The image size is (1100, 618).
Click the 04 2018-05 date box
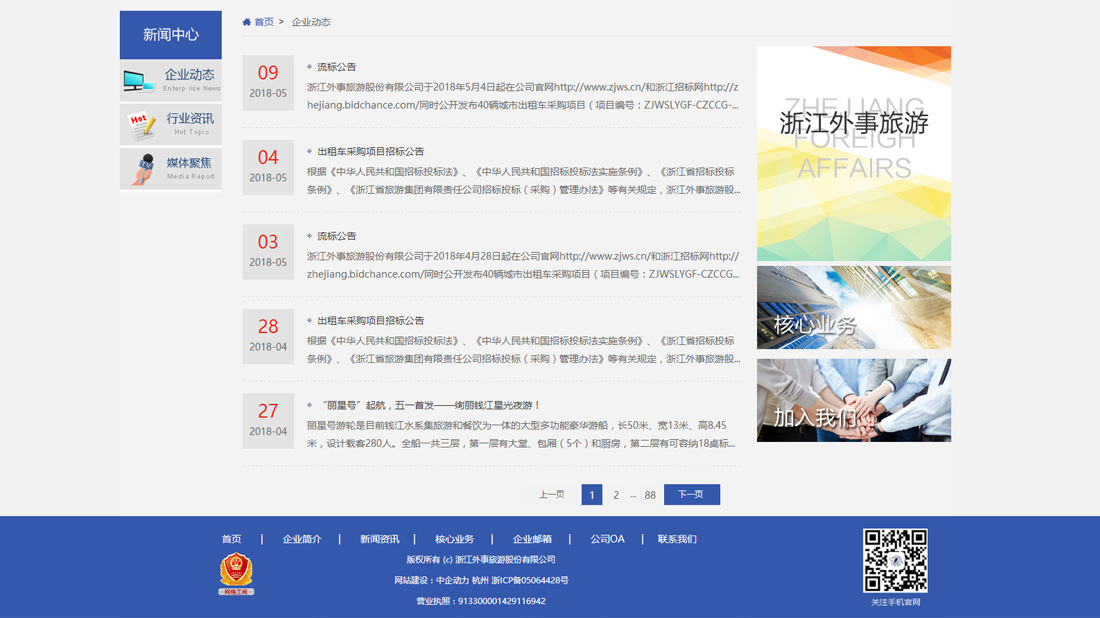click(x=268, y=167)
